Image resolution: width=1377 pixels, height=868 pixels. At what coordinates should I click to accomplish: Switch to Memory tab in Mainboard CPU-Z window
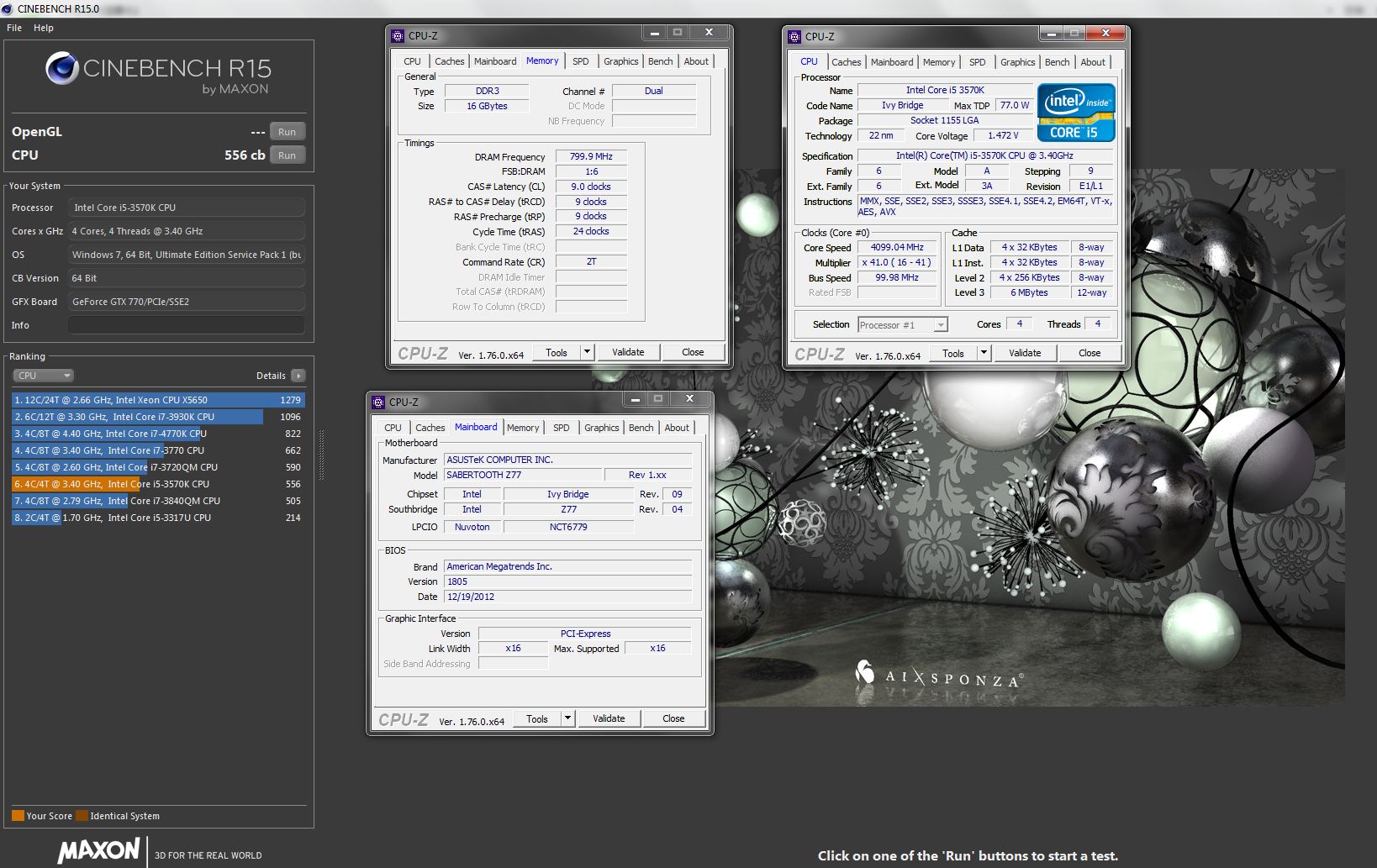point(523,428)
